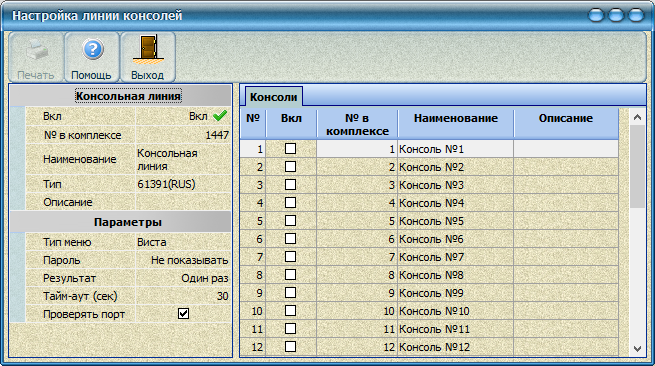The image size is (655, 366).
Task: Click the Консоль №9 name cell
Action: pos(456,292)
